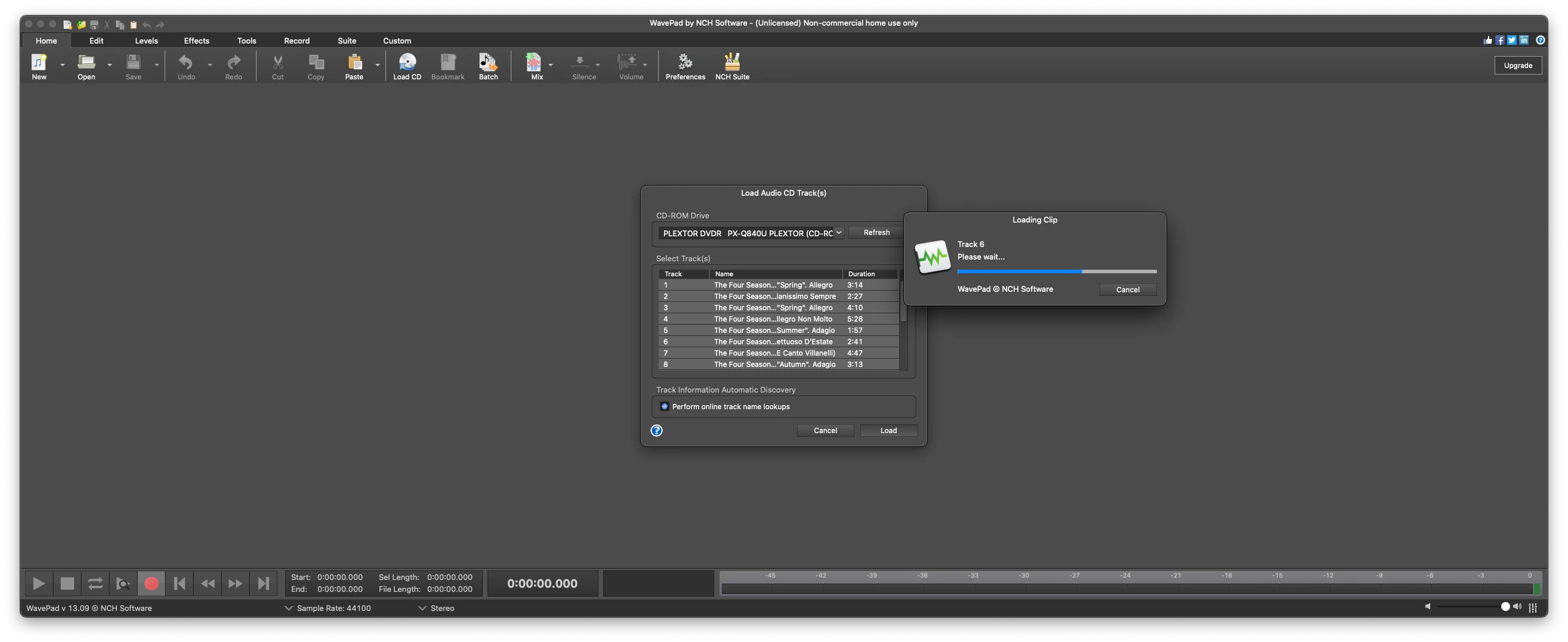Click the Undo toolbar icon
Image resolution: width=1568 pixels, height=642 pixels.
coord(186,66)
